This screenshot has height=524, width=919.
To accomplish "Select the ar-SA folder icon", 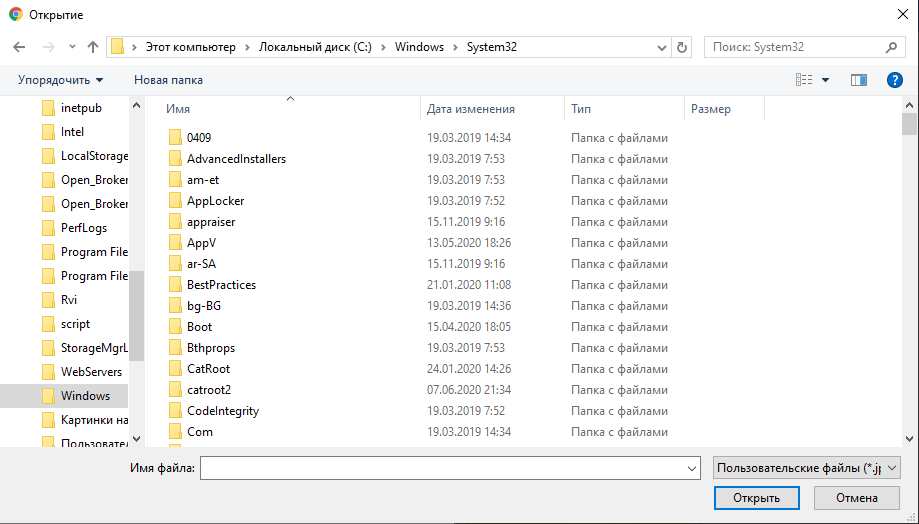I will click(x=175, y=264).
